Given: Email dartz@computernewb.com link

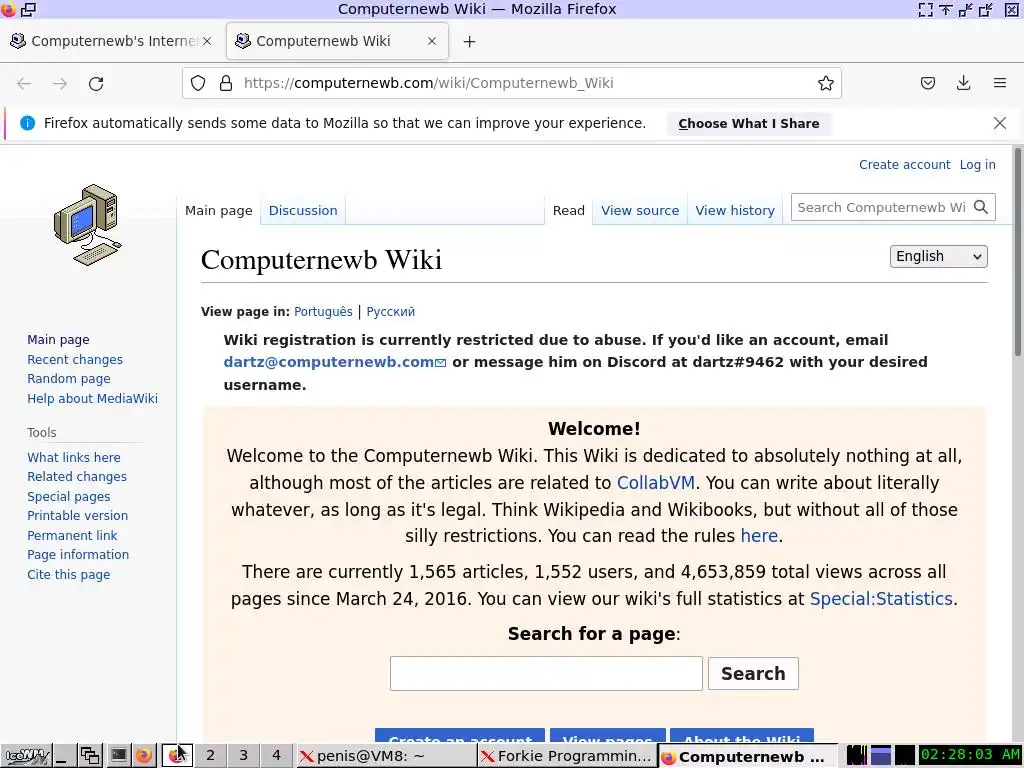Looking at the screenshot, I should 334,362.
